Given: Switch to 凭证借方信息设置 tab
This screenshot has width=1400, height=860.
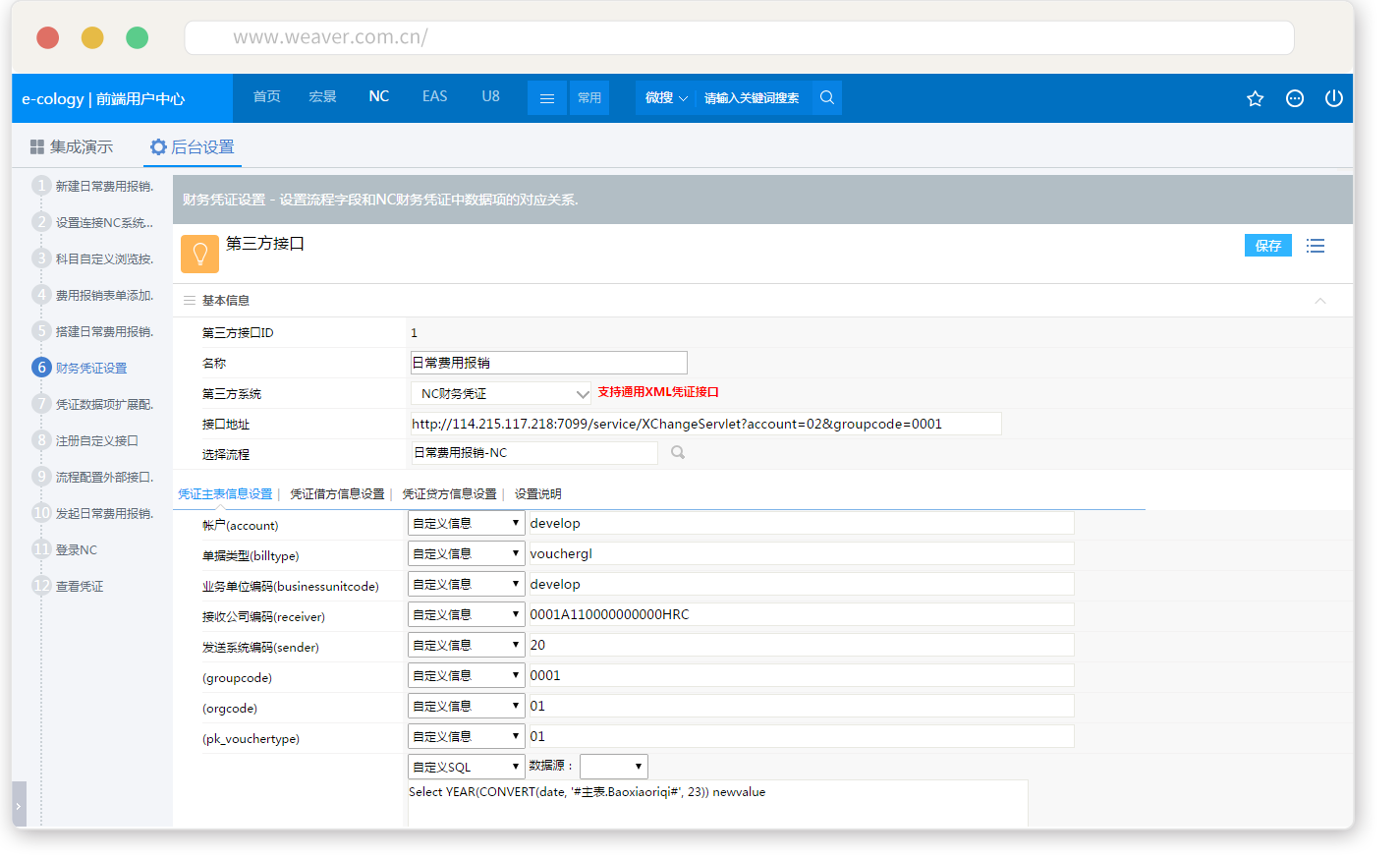Looking at the screenshot, I should [337, 494].
